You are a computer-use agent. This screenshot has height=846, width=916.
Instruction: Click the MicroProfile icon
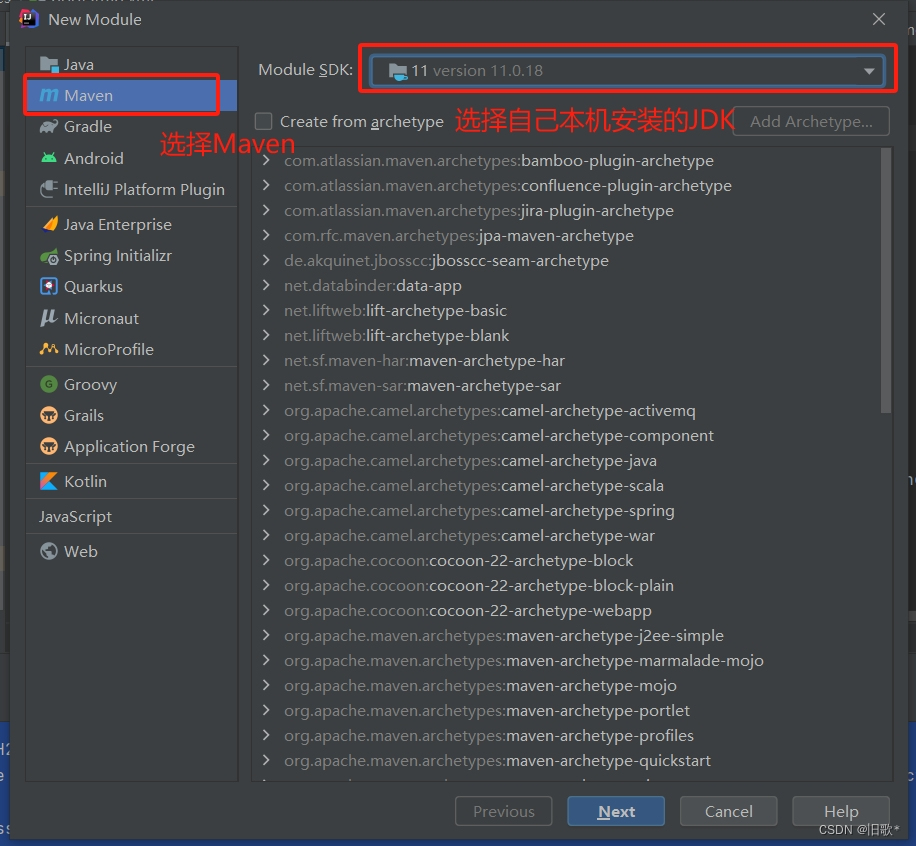49,349
